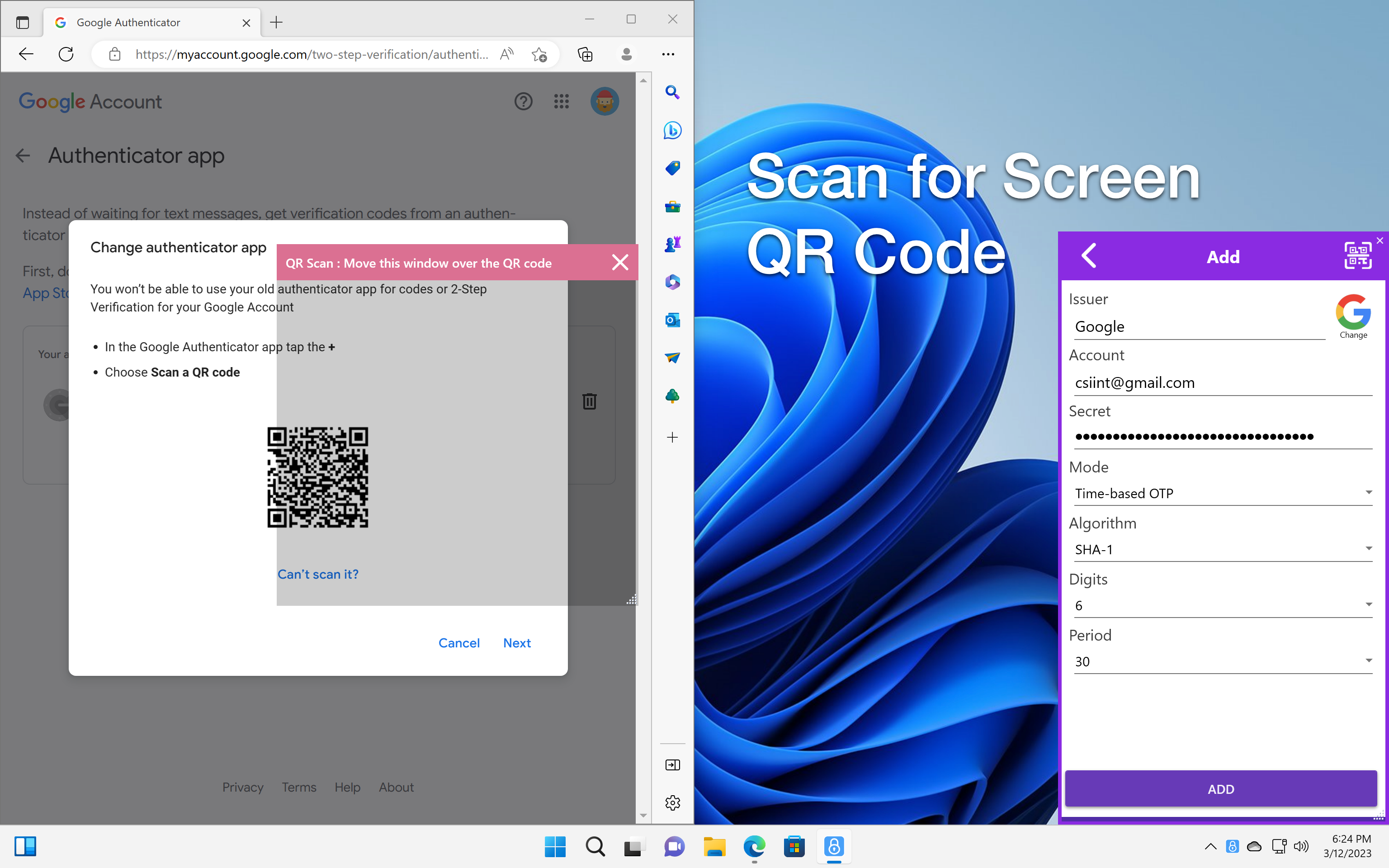Open sidebar settings via the gear icon
Image resolution: width=1389 pixels, height=868 pixels.
(x=672, y=803)
